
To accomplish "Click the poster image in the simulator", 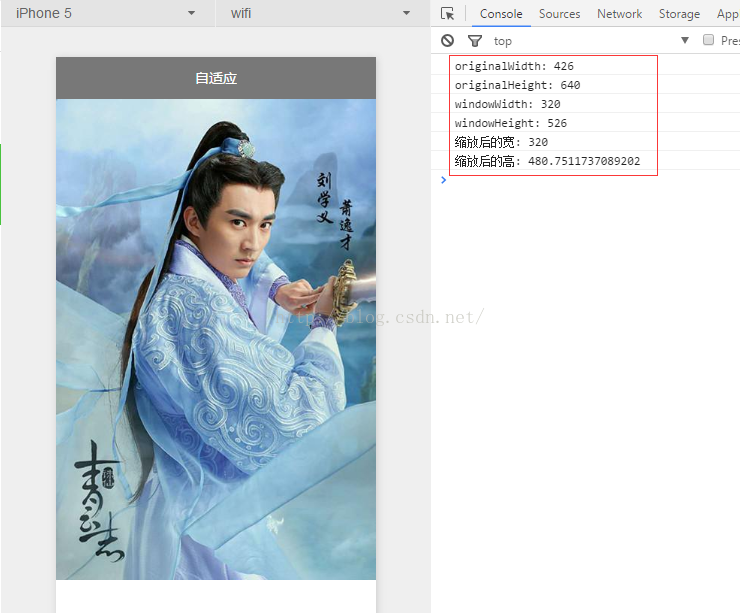I will 216,339.
